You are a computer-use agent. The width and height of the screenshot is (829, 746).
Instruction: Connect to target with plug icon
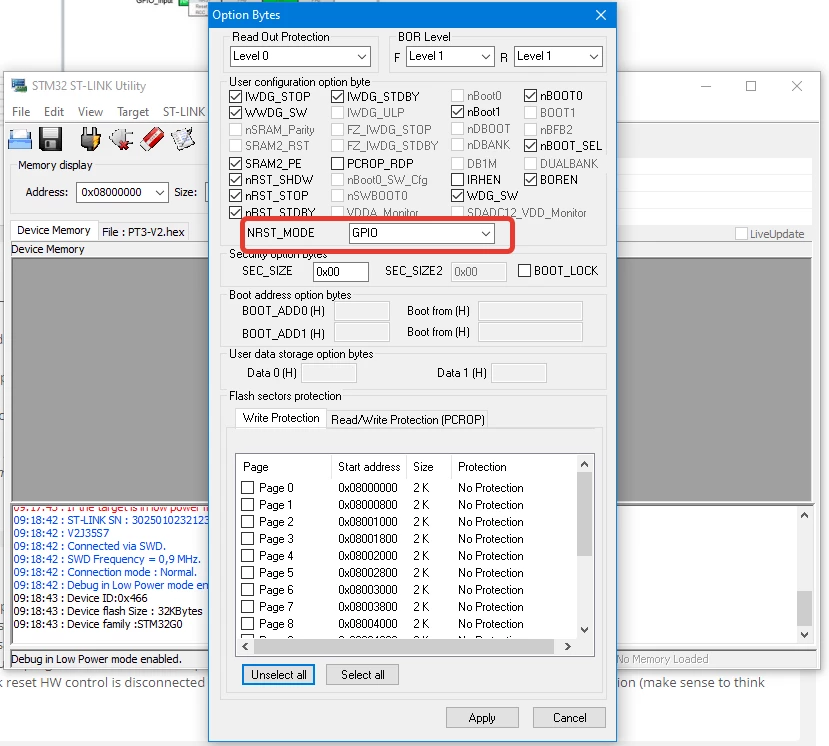(90, 139)
